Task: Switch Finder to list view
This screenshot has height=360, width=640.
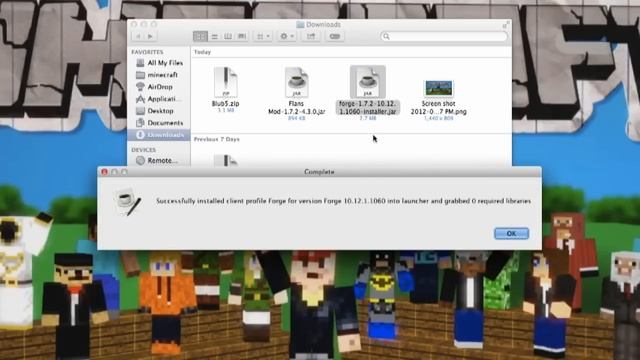Action: (x=215, y=36)
